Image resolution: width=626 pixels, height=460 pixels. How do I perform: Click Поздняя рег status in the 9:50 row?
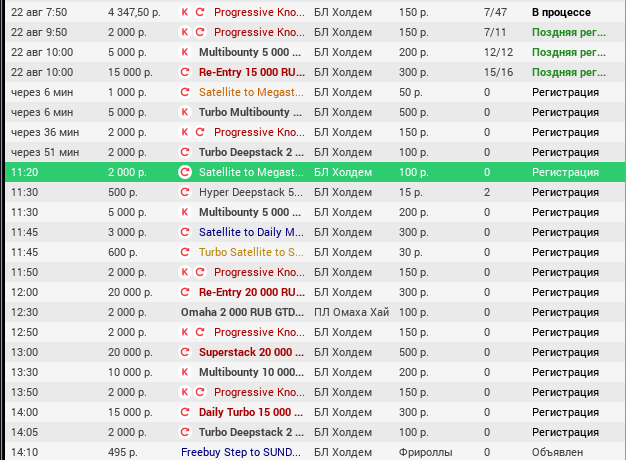pyautogui.click(x=569, y=32)
